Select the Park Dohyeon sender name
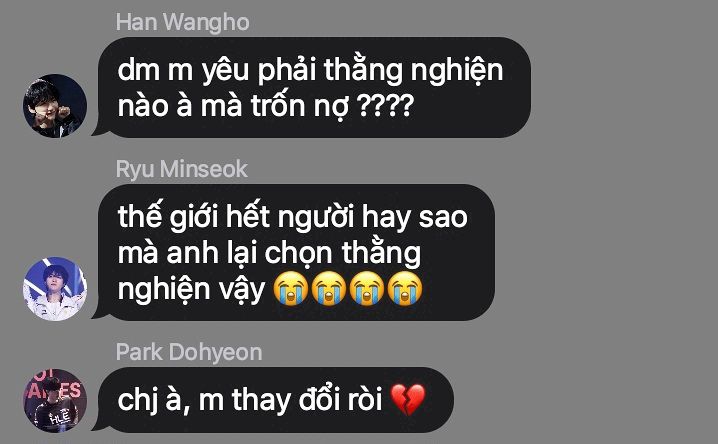 coord(189,352)
